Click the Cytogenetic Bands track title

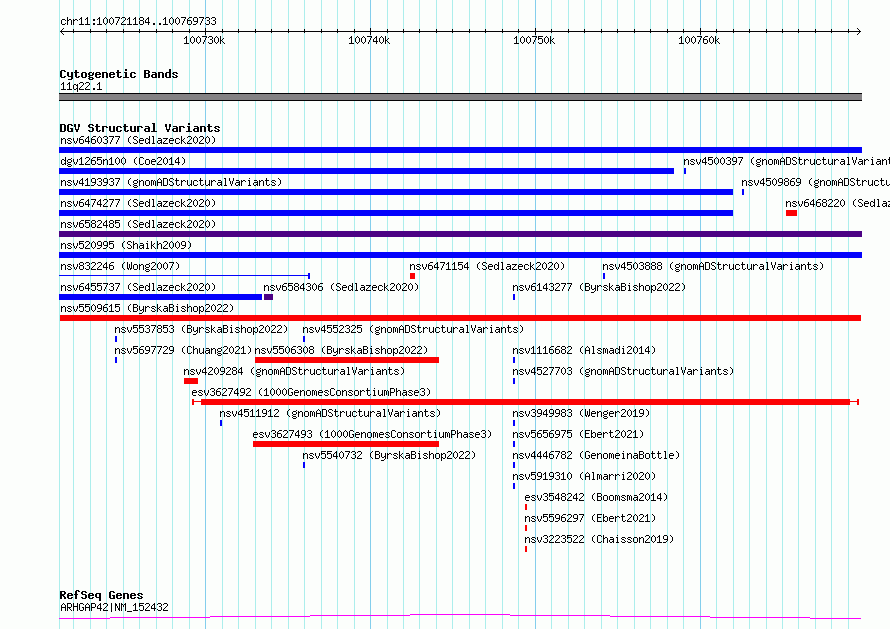coord(119,74)
